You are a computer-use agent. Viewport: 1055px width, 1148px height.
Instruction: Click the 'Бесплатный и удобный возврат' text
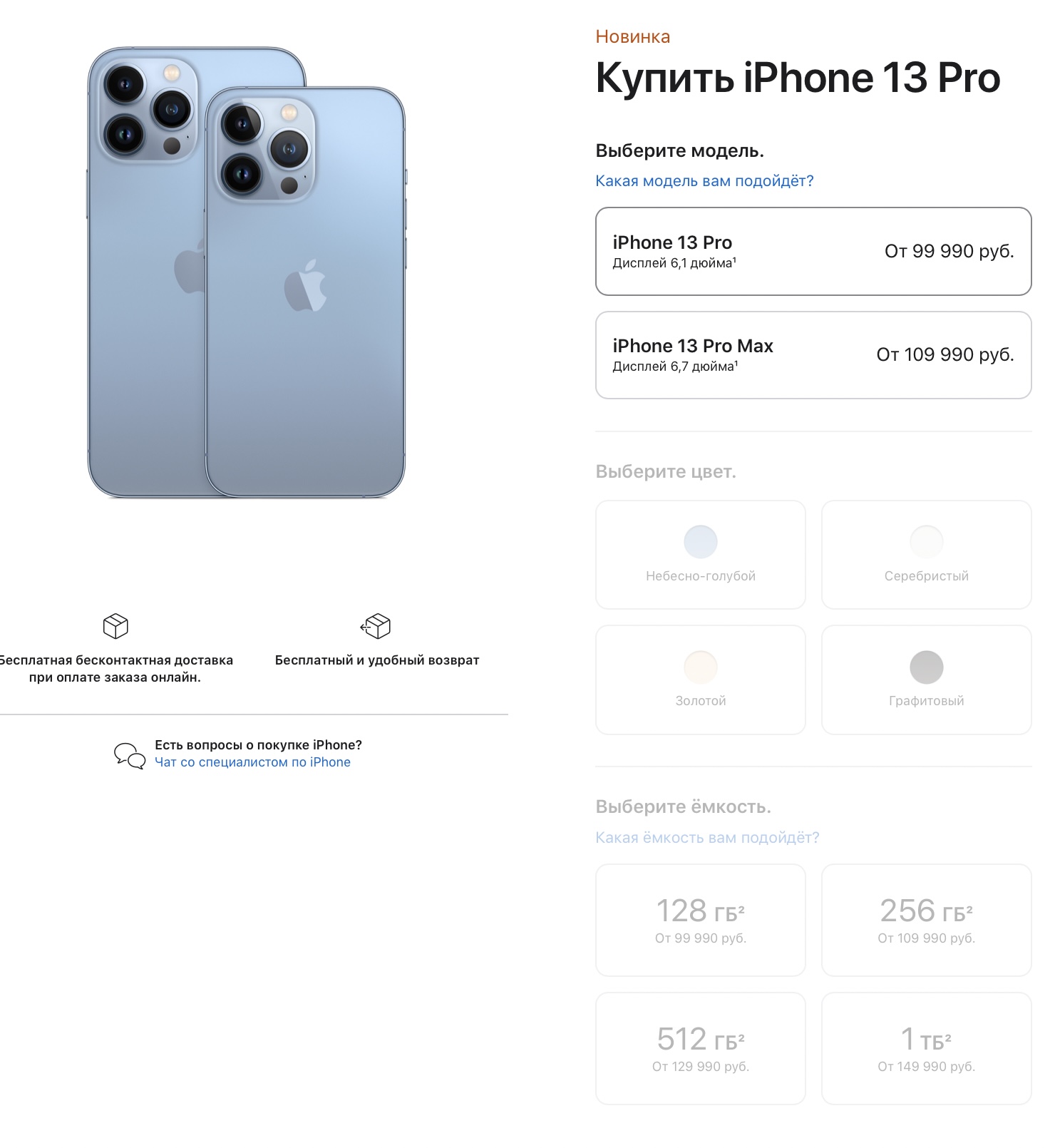[x=377, y=660]
